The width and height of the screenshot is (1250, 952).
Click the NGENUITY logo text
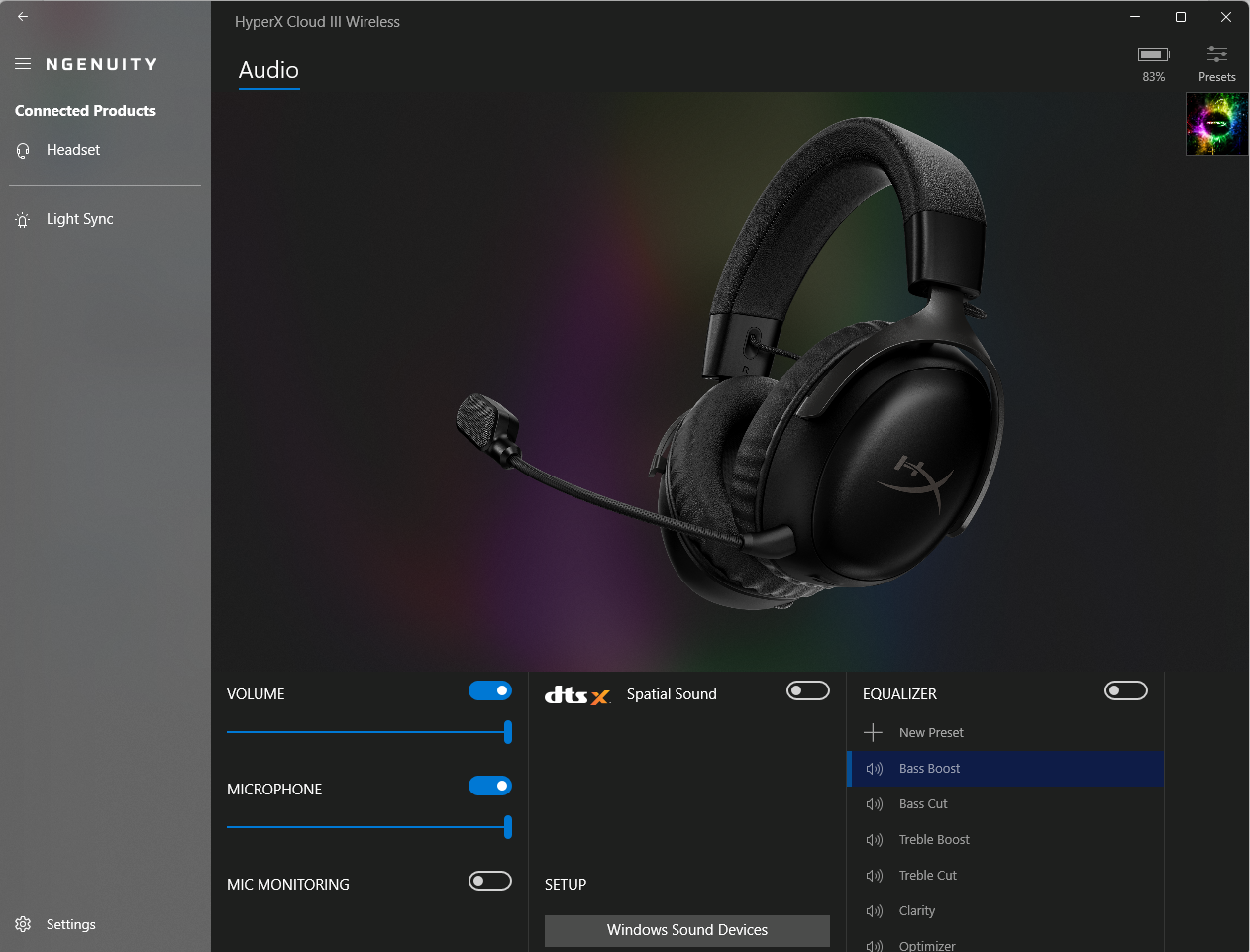(101, 64)
